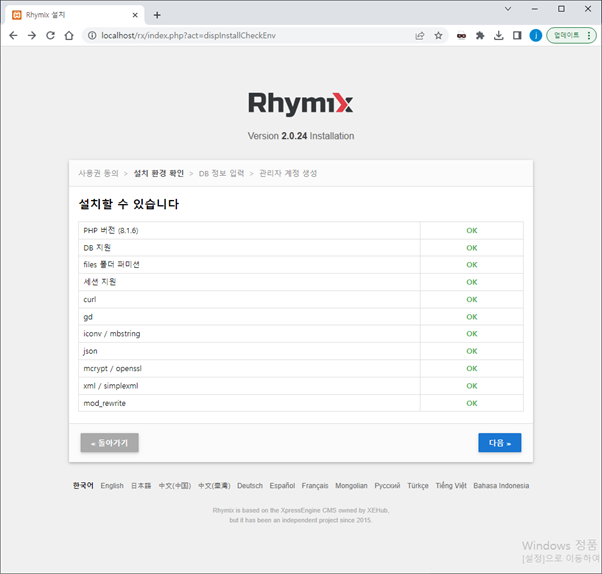Switch language to 中文(臺灣)

click(214, 486)
